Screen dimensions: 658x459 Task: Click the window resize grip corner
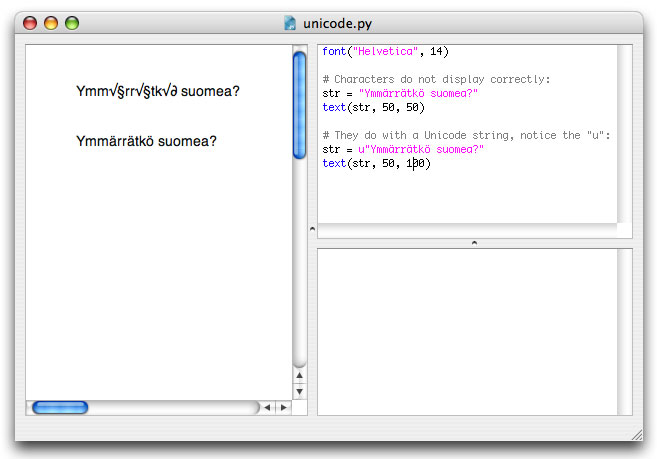637,435
